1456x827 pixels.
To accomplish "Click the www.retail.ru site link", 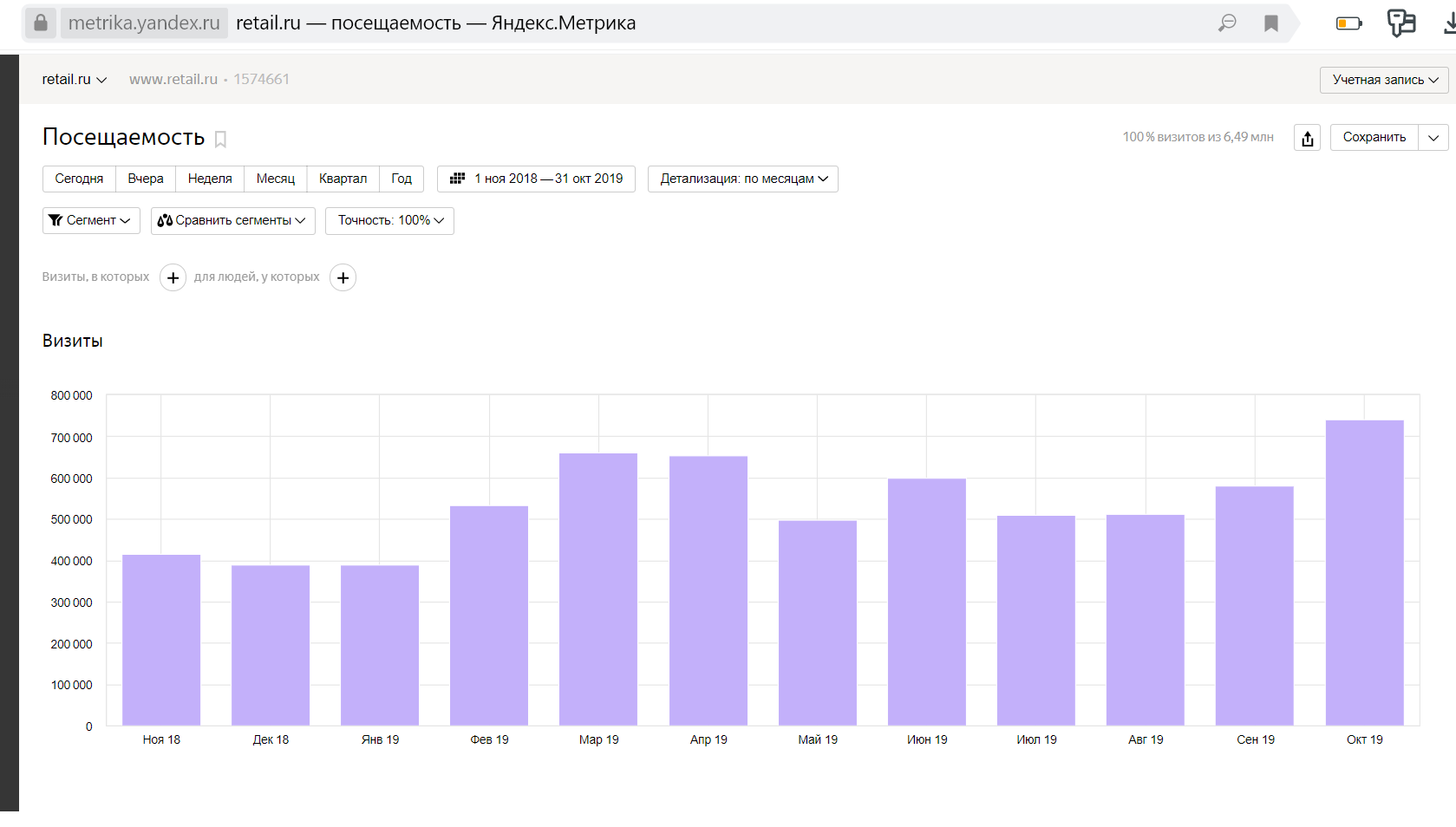I will tap(173, 79).
